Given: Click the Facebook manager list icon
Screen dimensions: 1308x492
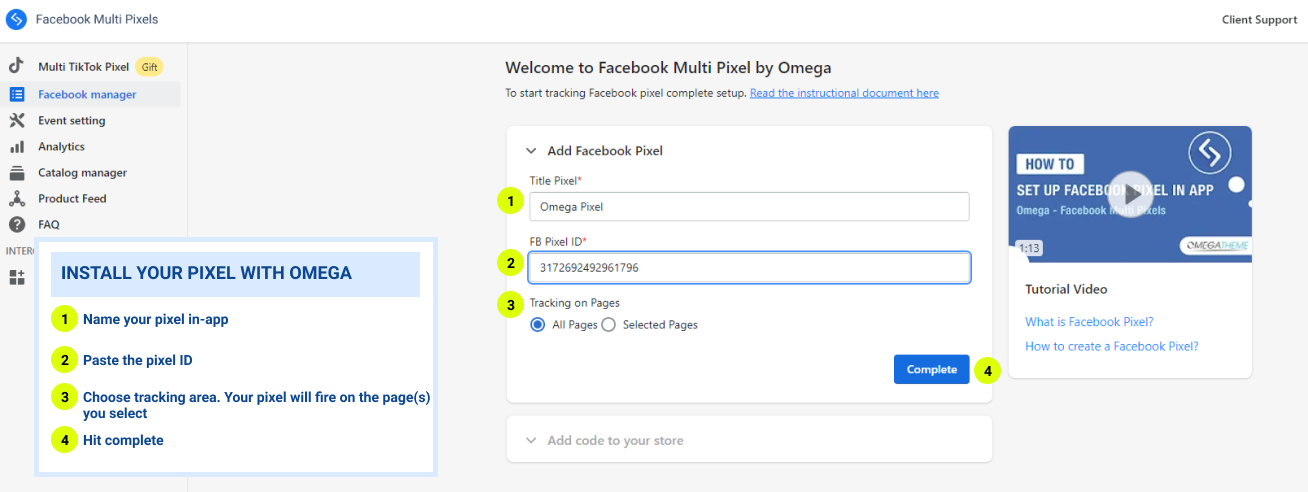Looking at the screenshot, I should point(16,94).
